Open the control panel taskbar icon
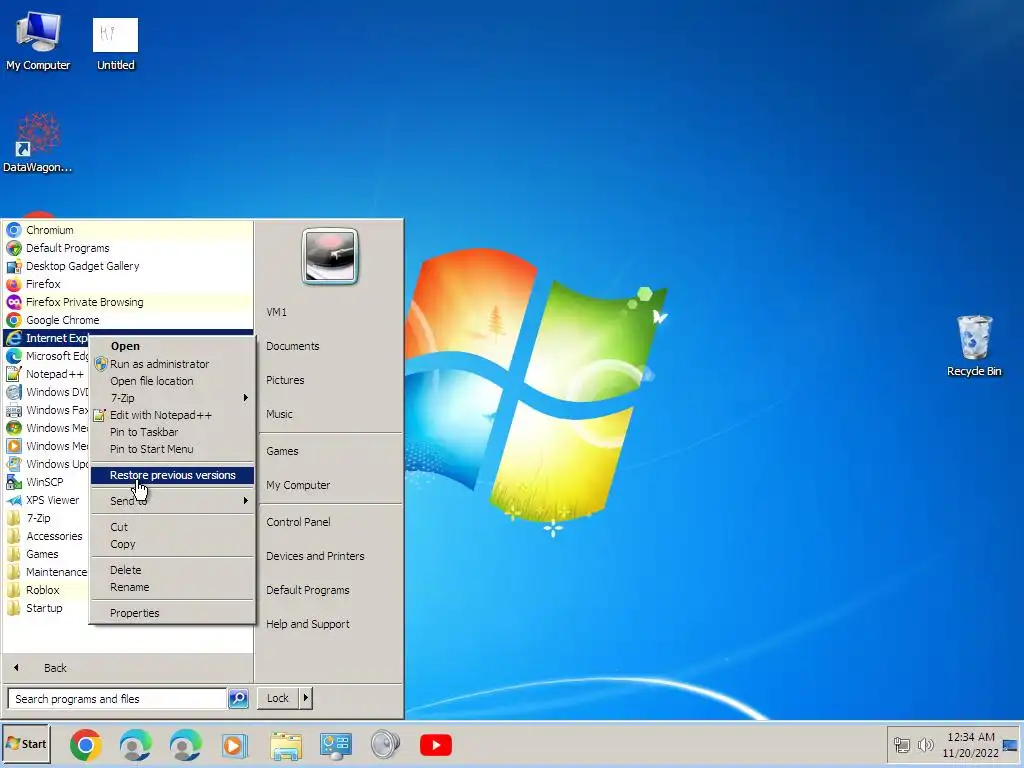The width and height of the screenshot is (1024, 768). (336, 745)
